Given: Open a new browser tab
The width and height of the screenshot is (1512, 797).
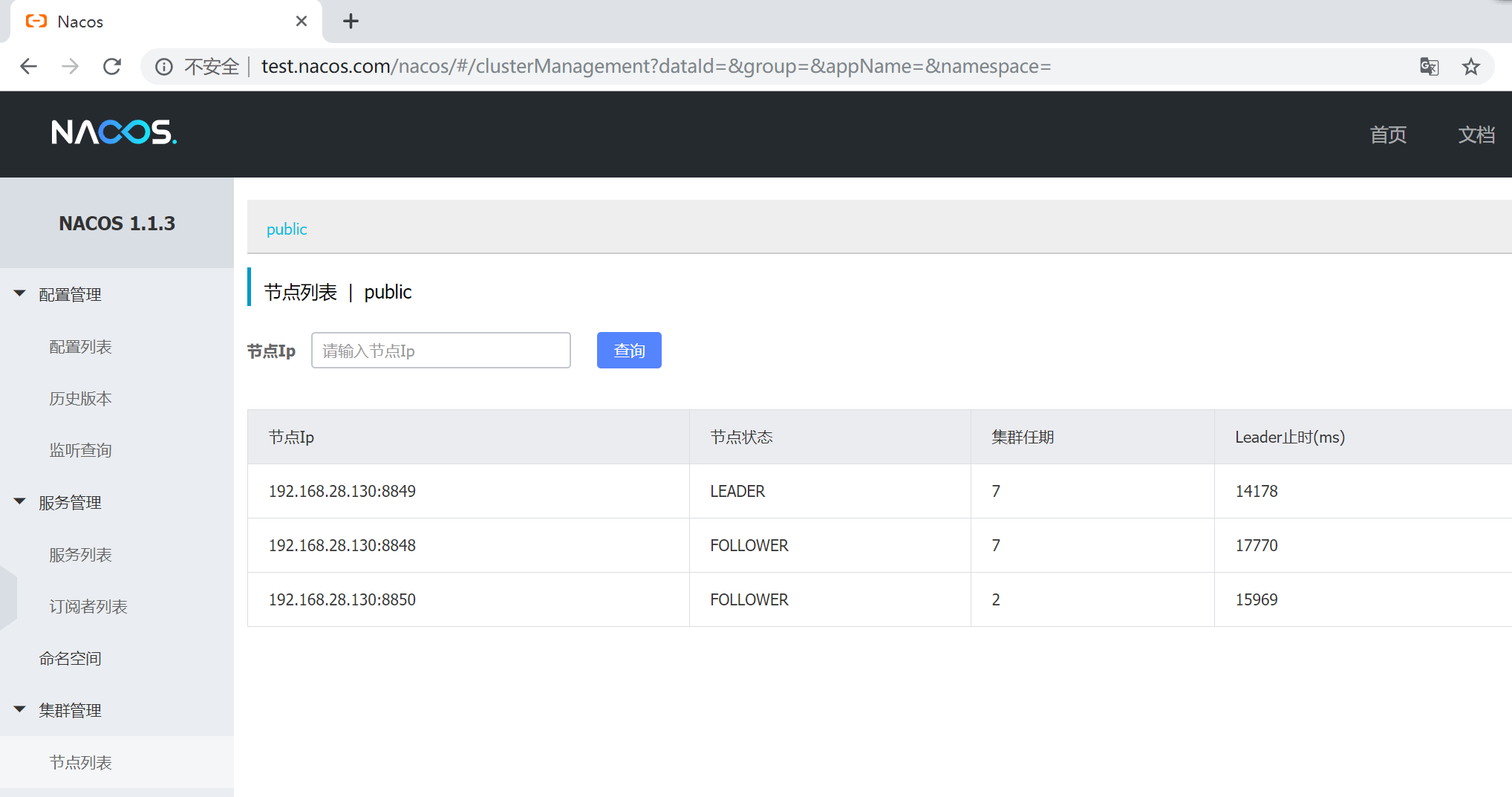Looking at the screenshot, I should pos(351,22).
